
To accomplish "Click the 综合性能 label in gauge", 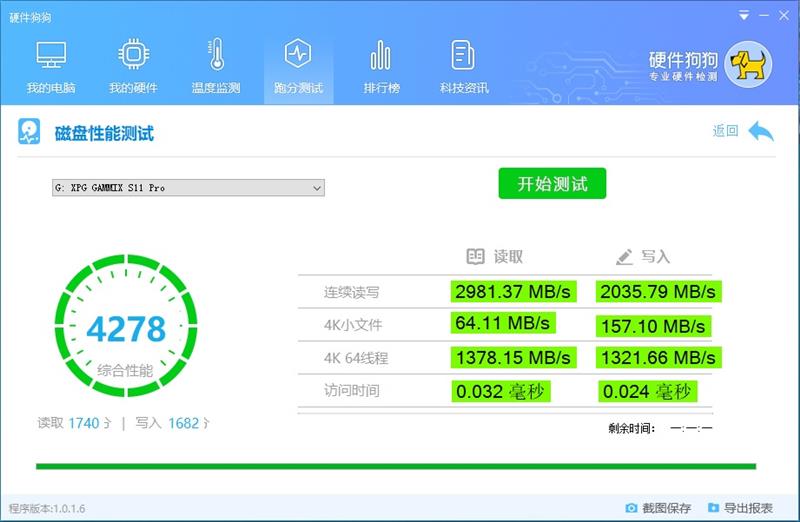I will [125, 370].
